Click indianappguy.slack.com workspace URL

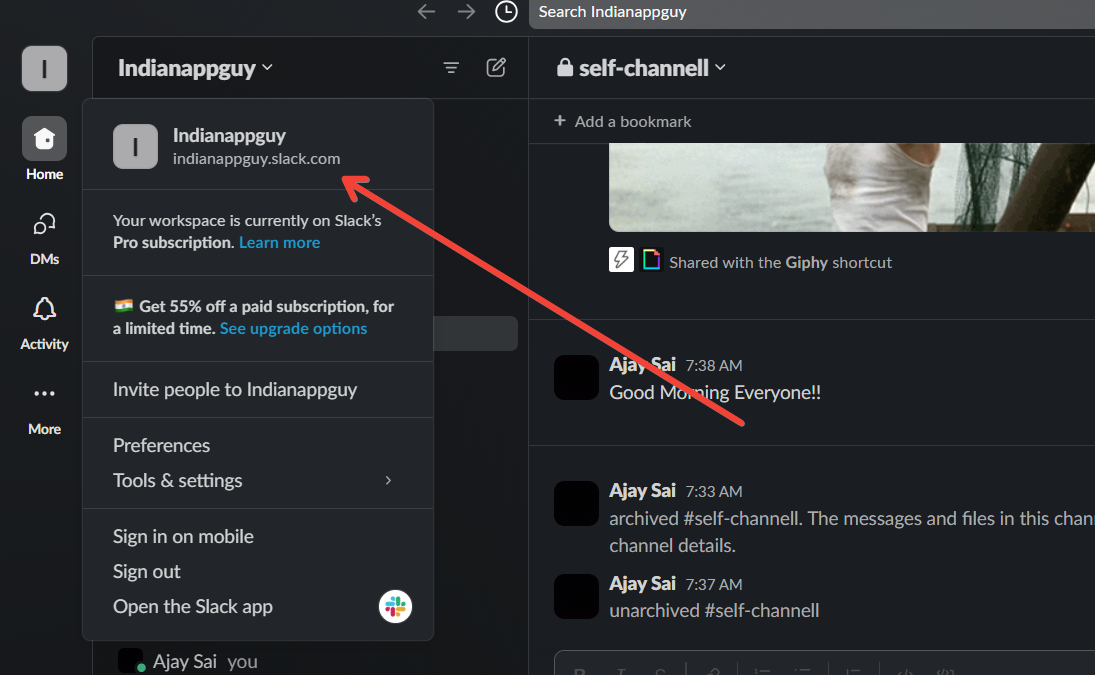tap(256, 159)
